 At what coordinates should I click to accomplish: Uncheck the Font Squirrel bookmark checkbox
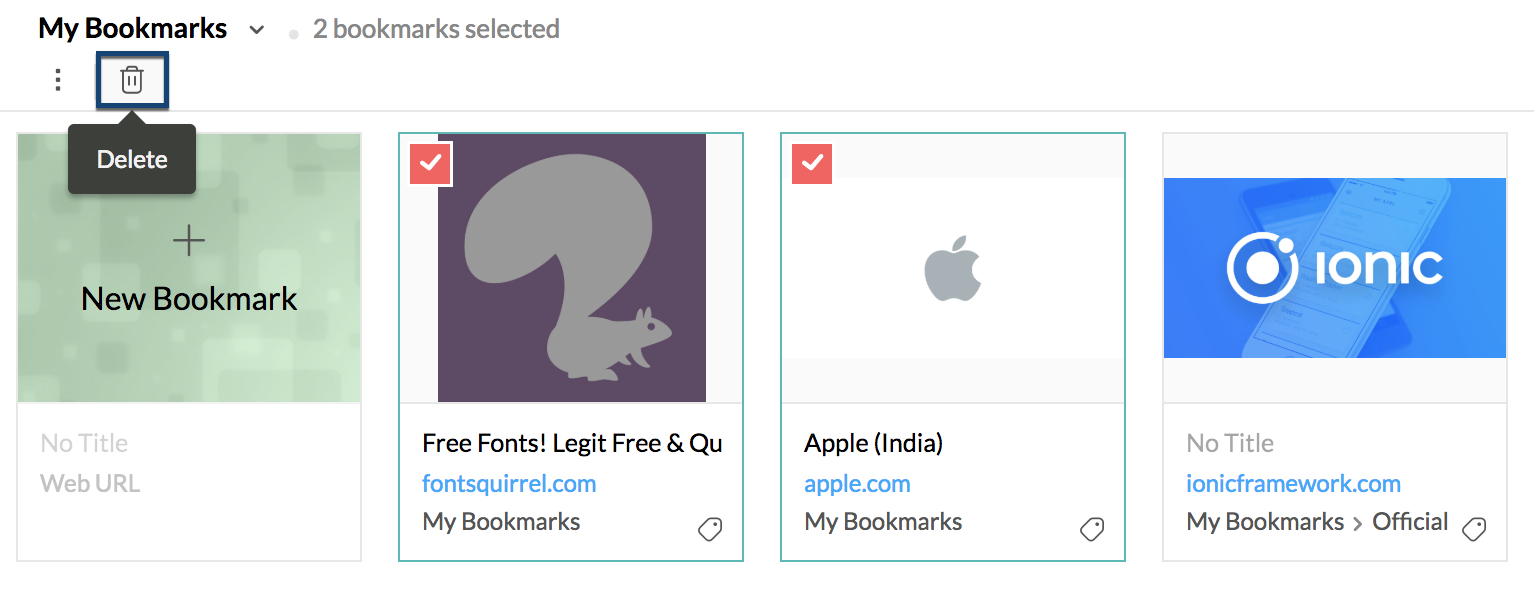[x=431, y=164]
